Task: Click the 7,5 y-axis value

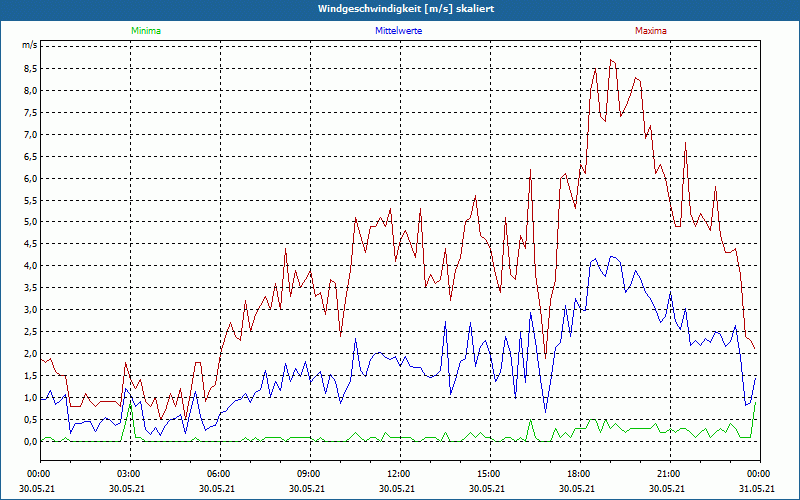Action: pos(30,113)
